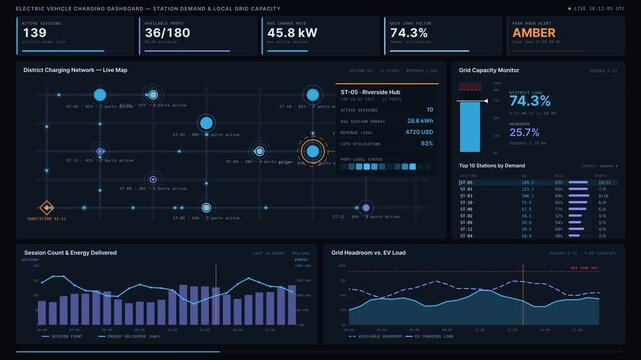This screenshot has width=641, height=360.
Task: Open the Active Sessions 139 card
Action: (x=75, y=36)
